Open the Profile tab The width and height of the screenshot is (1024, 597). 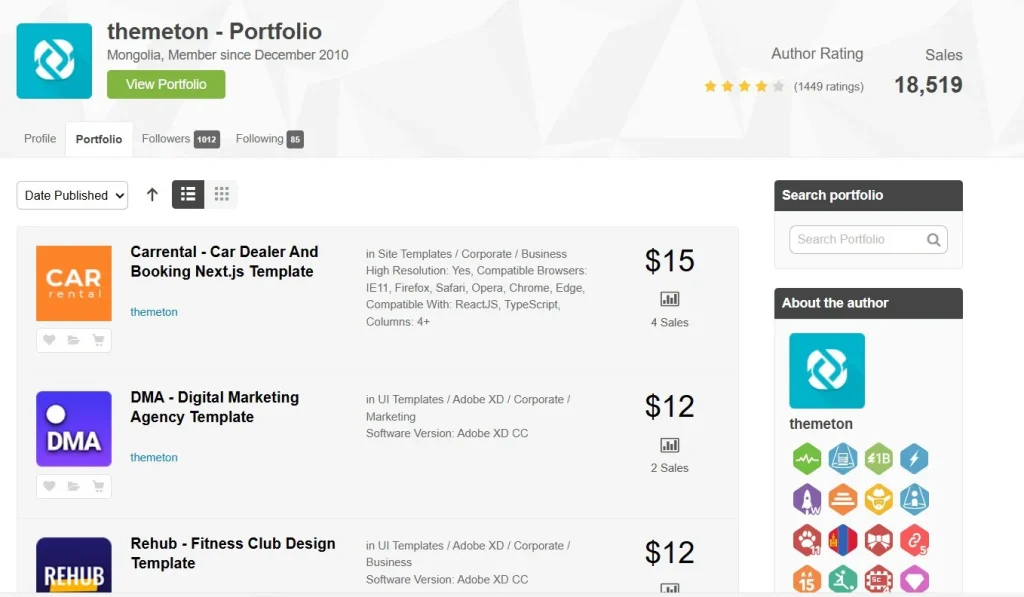coord(40,139)
